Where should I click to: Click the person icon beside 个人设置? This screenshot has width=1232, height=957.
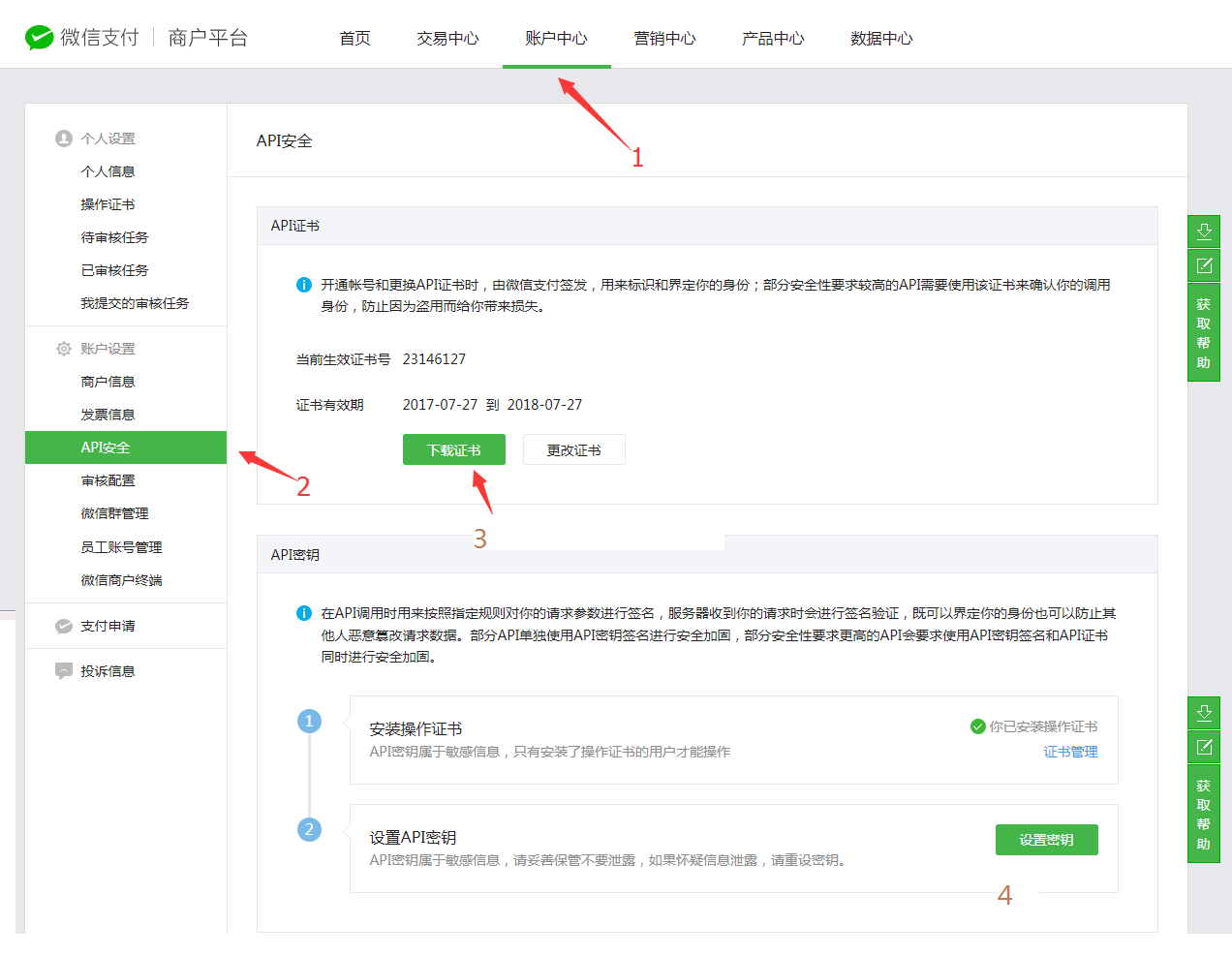[x=63, y=139]
